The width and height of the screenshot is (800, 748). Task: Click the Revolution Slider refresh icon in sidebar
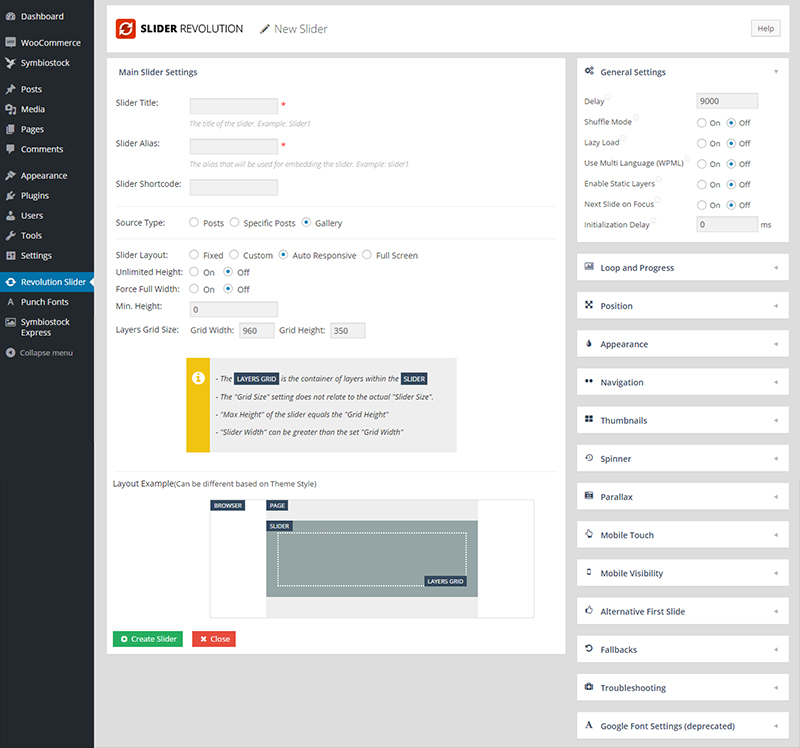pyautogui.click(x=10, y=282)
